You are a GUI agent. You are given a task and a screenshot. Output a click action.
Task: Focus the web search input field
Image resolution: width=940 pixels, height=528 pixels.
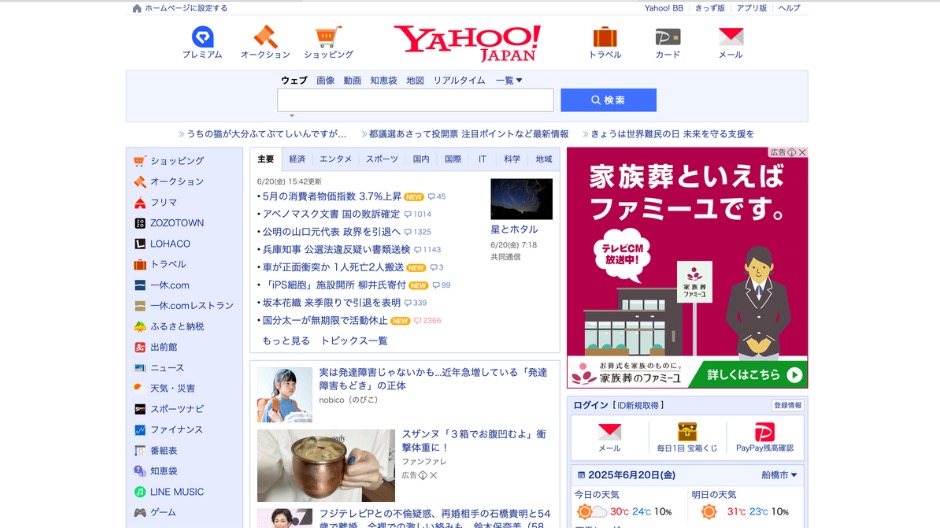click(415, 100)
